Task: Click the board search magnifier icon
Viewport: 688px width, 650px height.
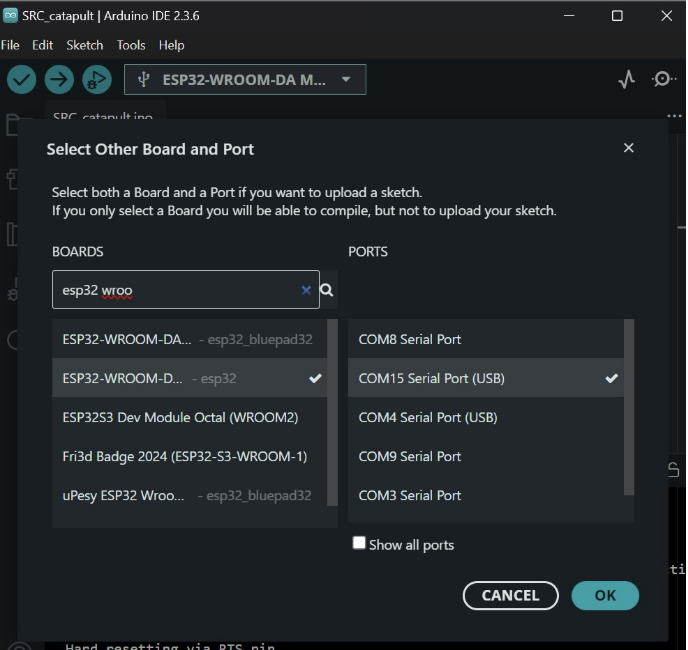Action: click(x=327, y=290)
